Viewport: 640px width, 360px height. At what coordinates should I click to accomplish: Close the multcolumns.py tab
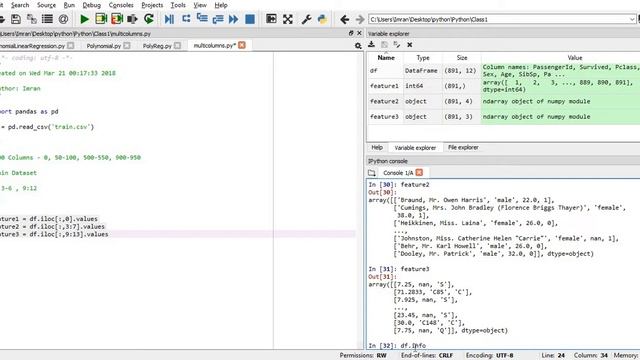pos(242,45)
